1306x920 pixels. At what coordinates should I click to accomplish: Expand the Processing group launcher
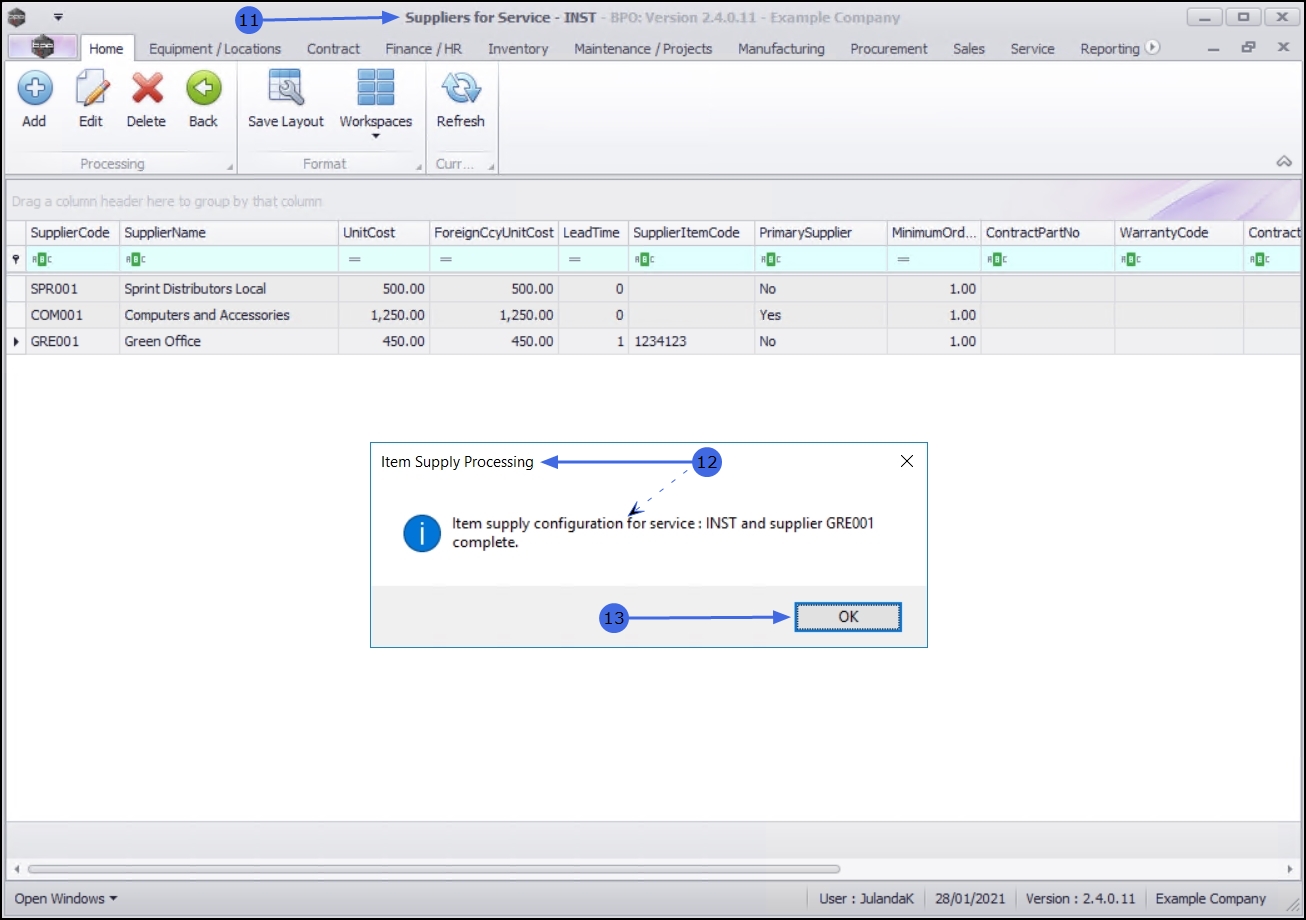(x=230, y=167)
